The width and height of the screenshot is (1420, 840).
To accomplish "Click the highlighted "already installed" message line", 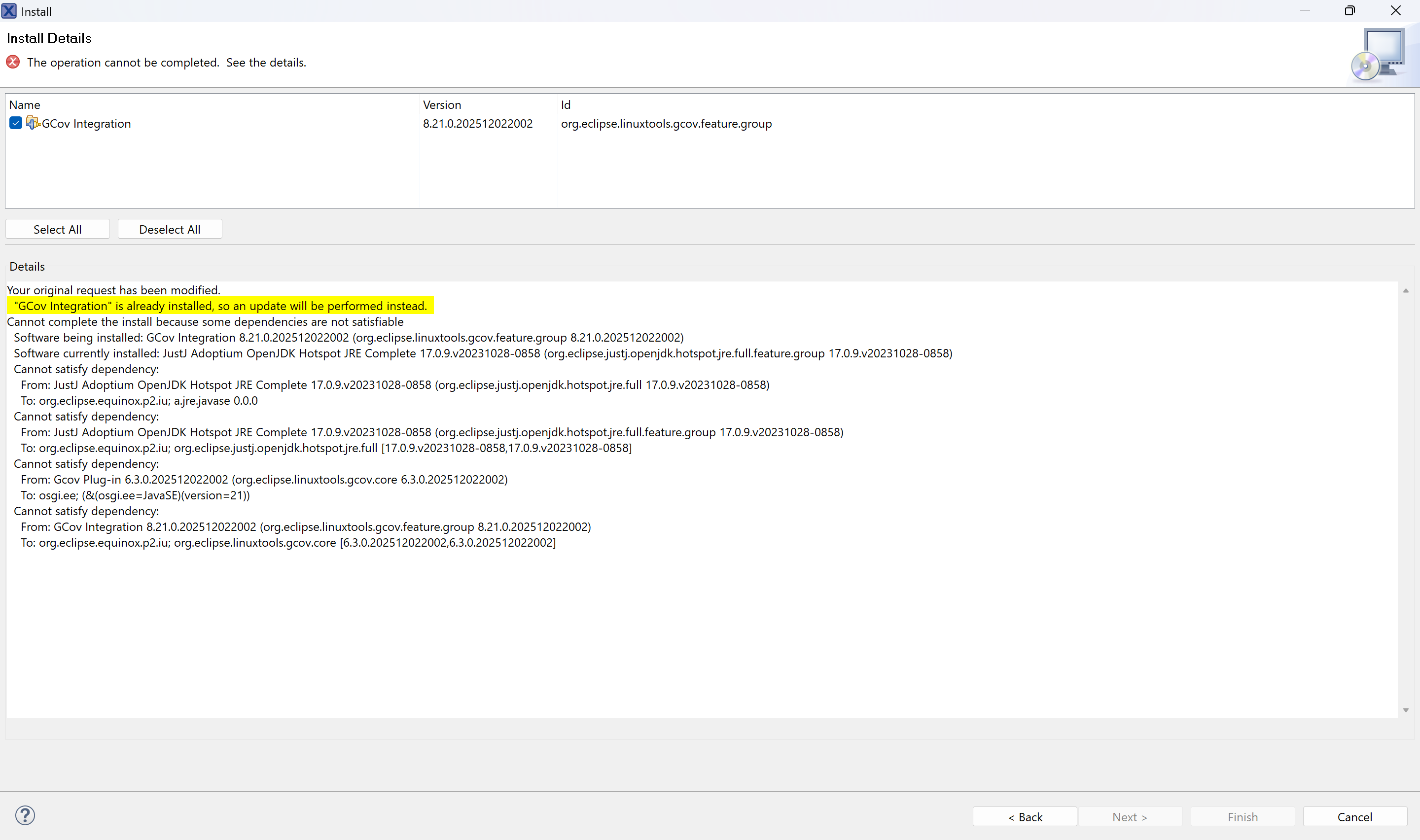I will pos(220,306).
